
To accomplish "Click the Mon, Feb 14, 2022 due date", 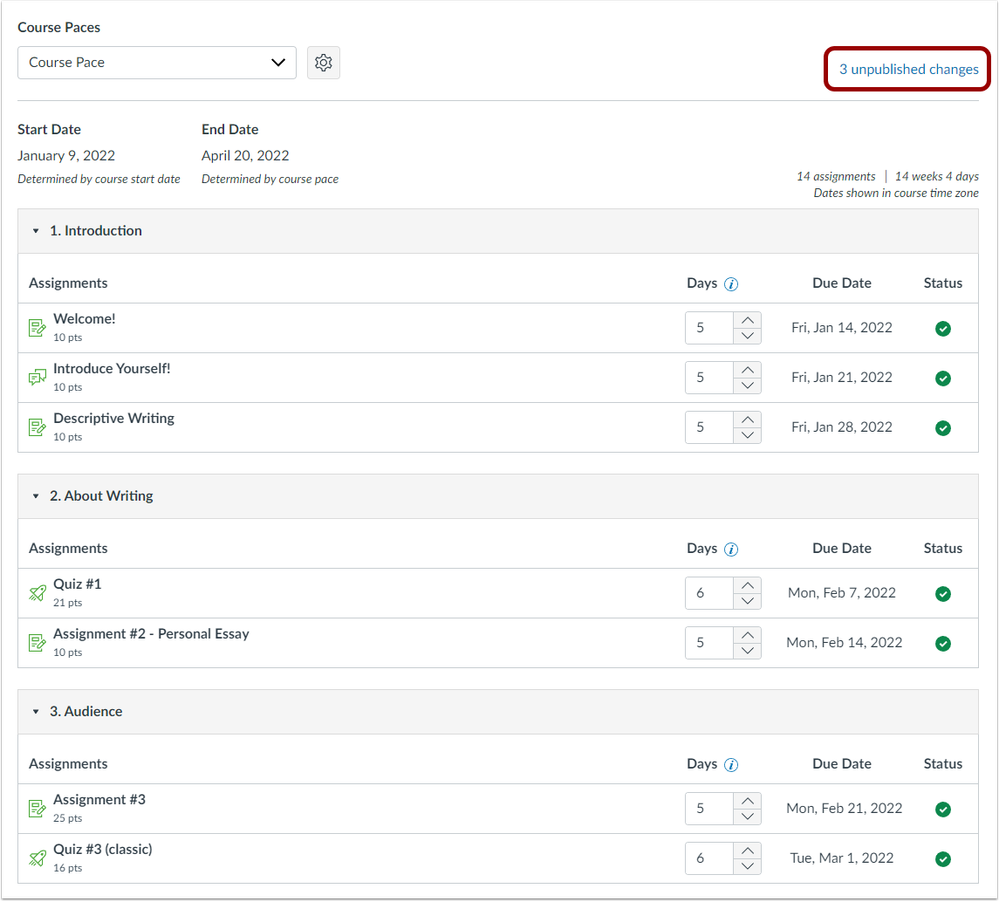I will 844,642.
